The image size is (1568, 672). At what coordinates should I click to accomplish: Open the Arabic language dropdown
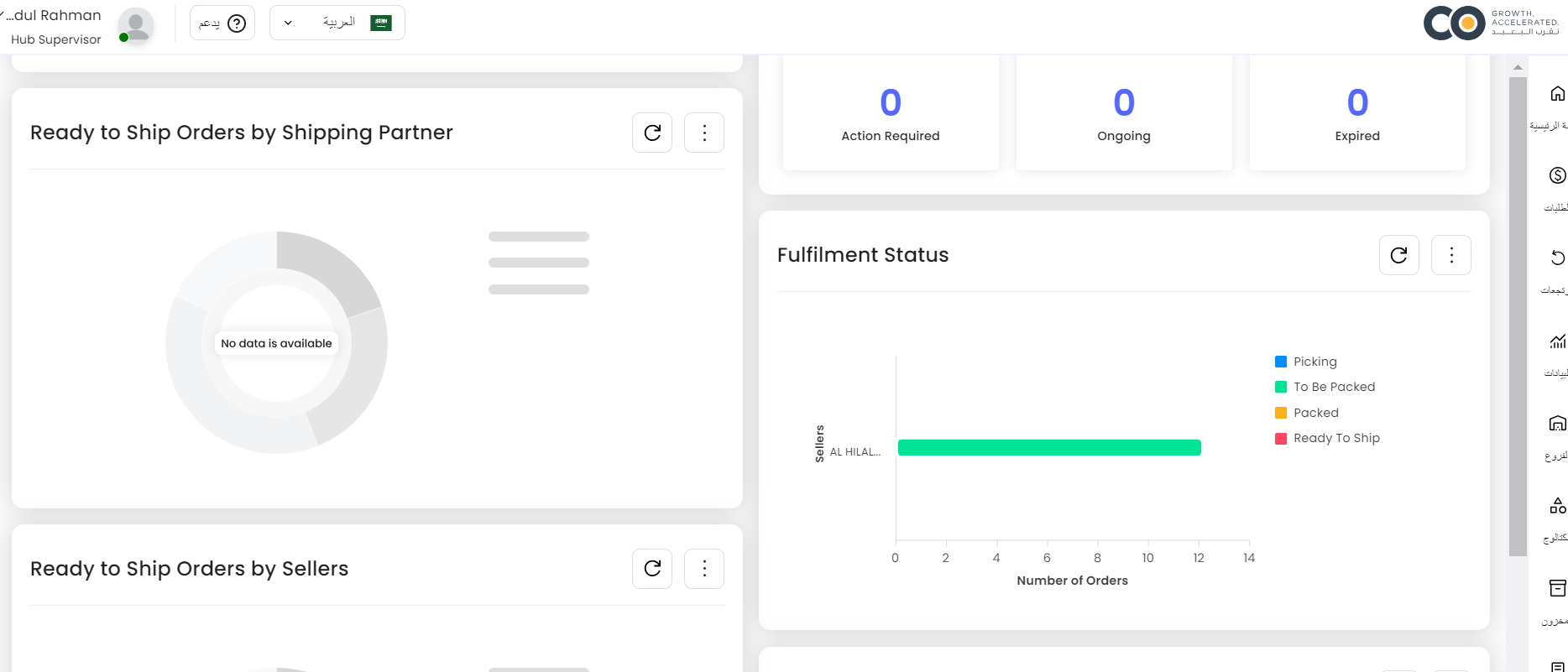(x=337, y=23)
